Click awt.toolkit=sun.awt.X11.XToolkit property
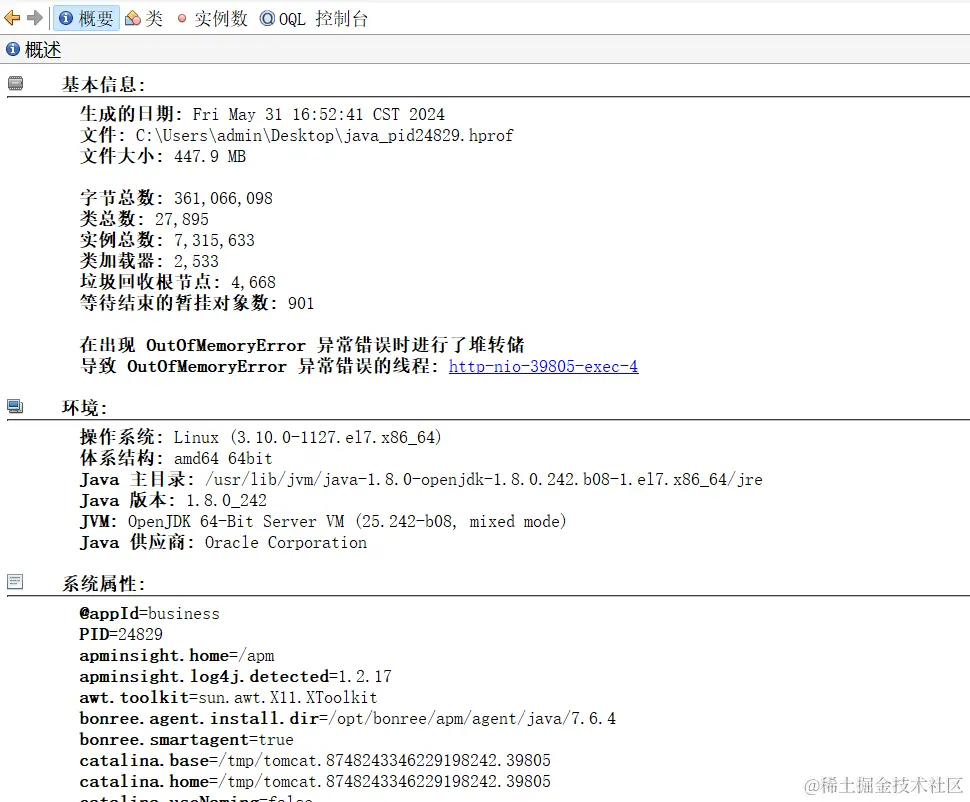The image size is (970, 802). (228, 698)
